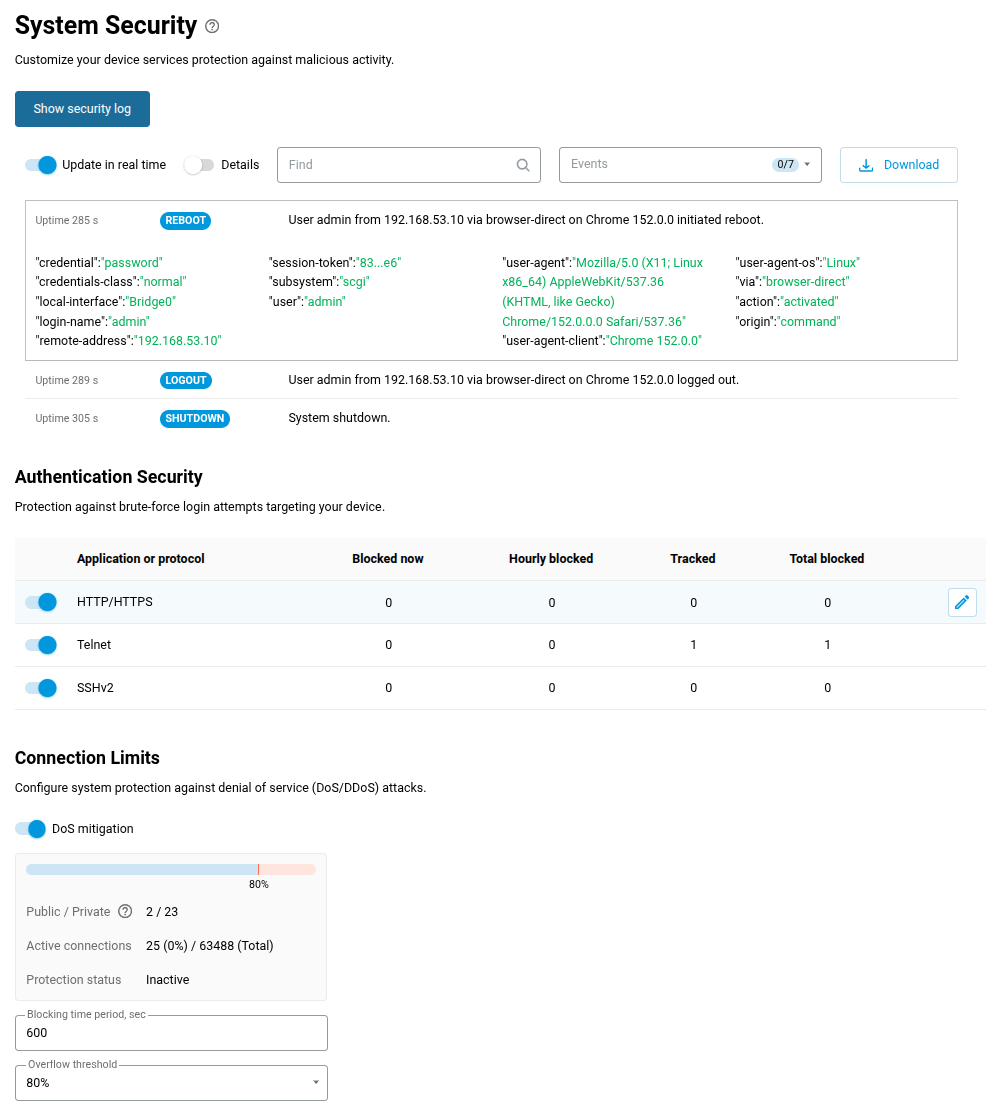This screenshot has height=1112, width=1000.
Task: Click inside the Find search field
Action: pyautogui.click(x=397, y=165)
